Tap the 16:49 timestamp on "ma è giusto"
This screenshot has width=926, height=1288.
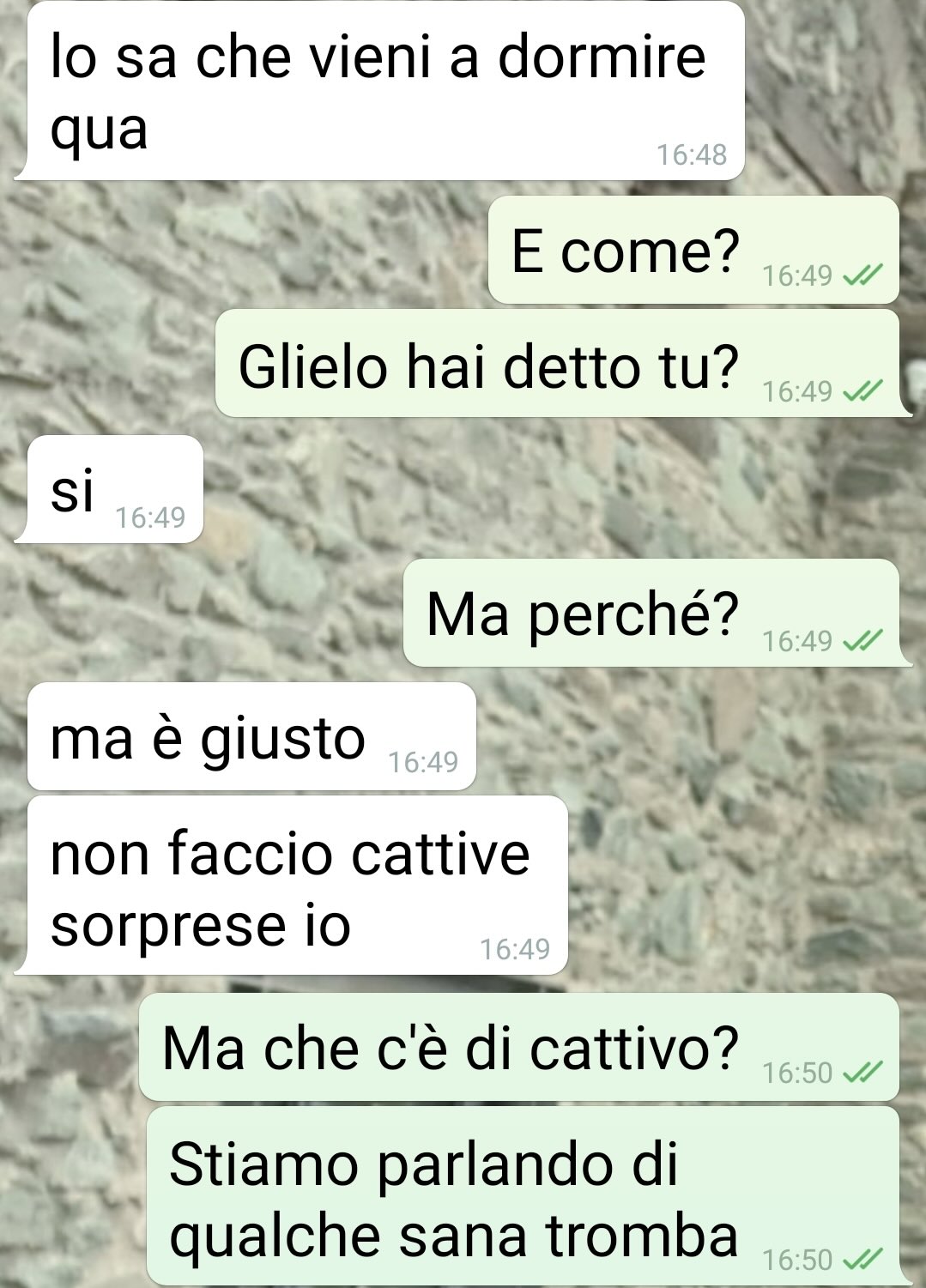pyautogui.click(x=423, y=762)
